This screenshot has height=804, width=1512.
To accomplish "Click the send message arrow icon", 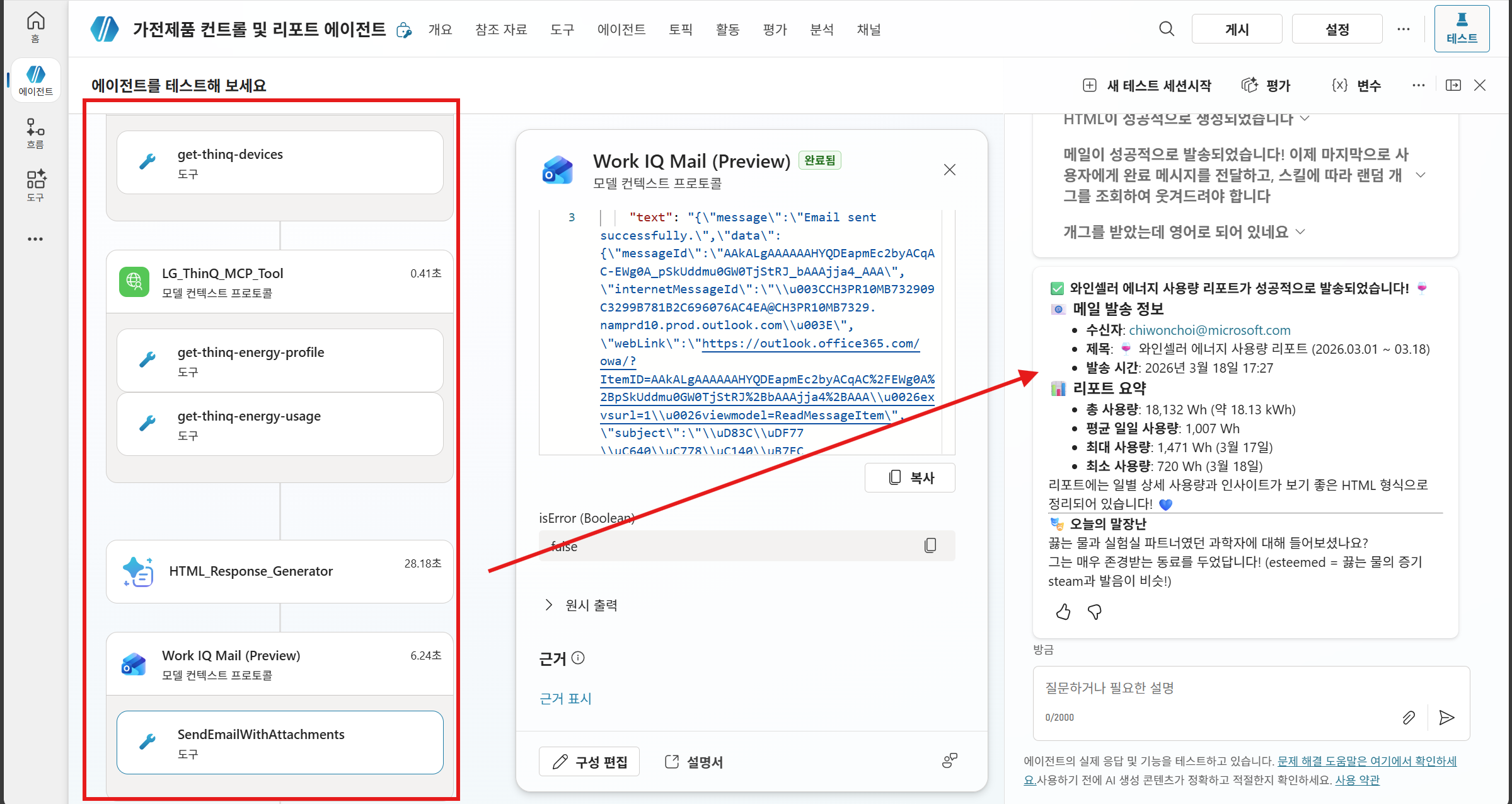I will click(x=1447, y=718).
